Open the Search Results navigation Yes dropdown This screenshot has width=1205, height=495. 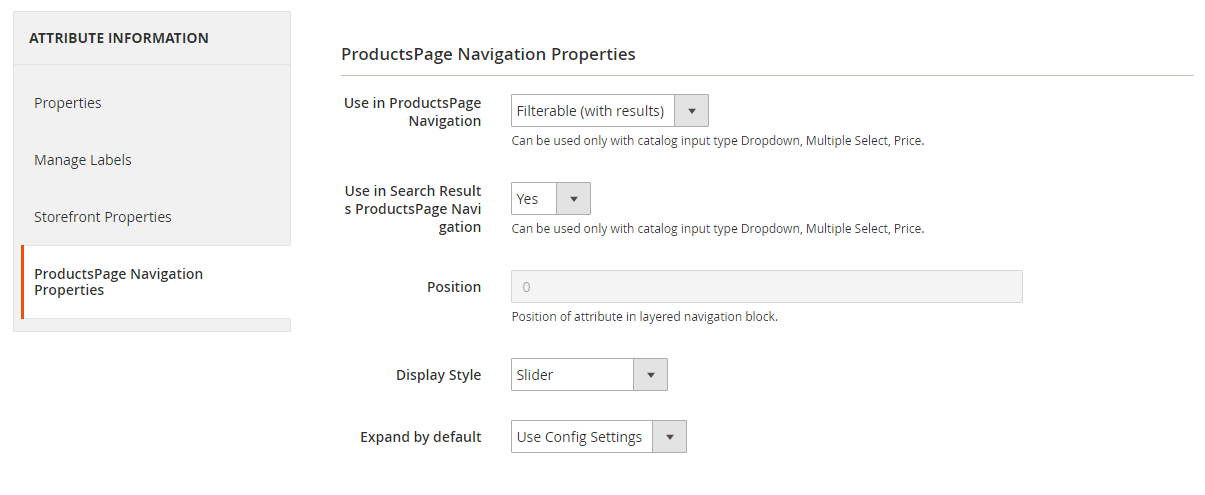533,199
